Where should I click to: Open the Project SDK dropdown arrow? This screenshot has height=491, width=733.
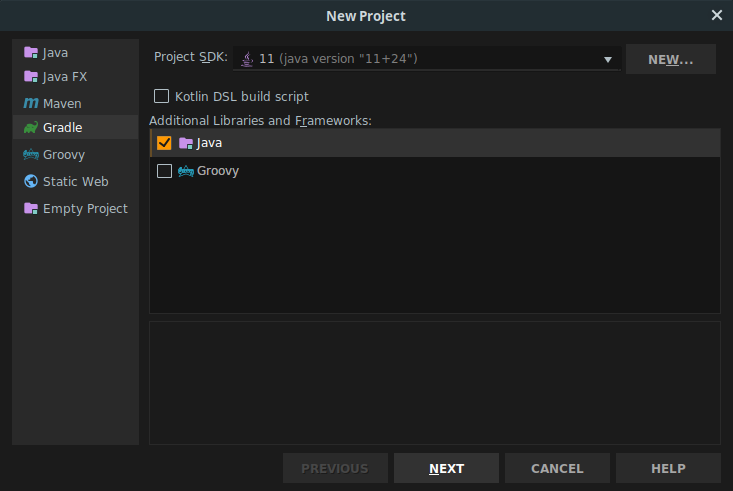pos(608,59)
